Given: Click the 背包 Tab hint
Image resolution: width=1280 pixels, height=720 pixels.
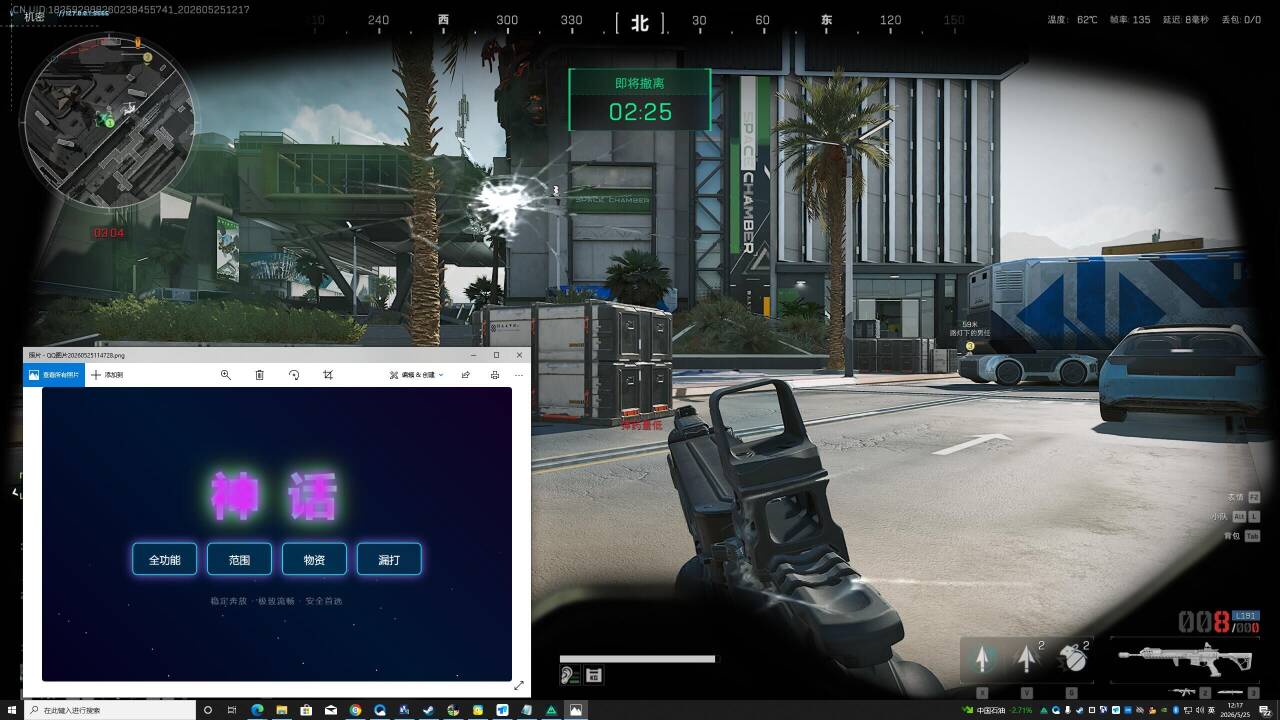Looking at the screenshot, I should tap(1241, 536).
